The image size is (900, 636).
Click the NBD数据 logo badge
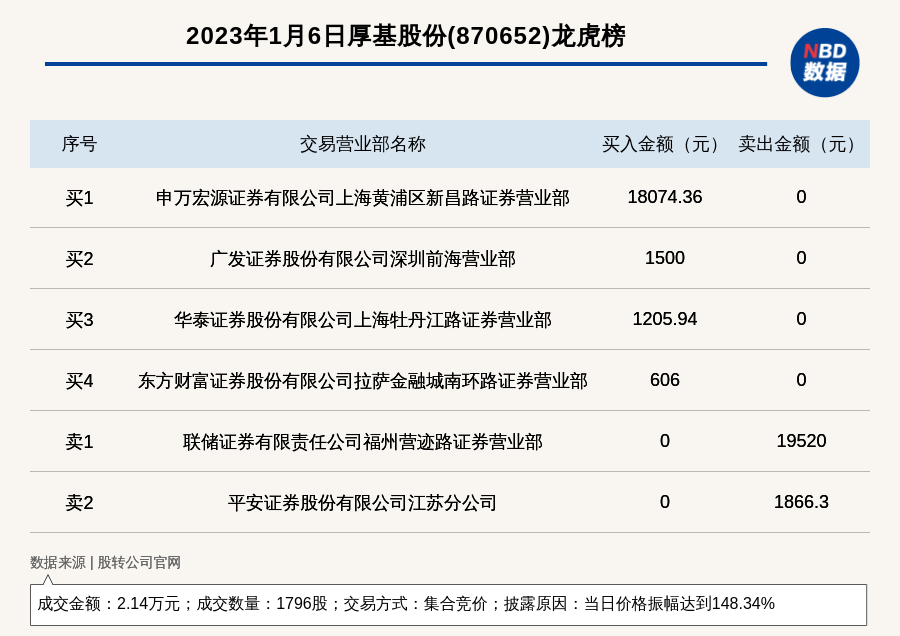[824, 63]
